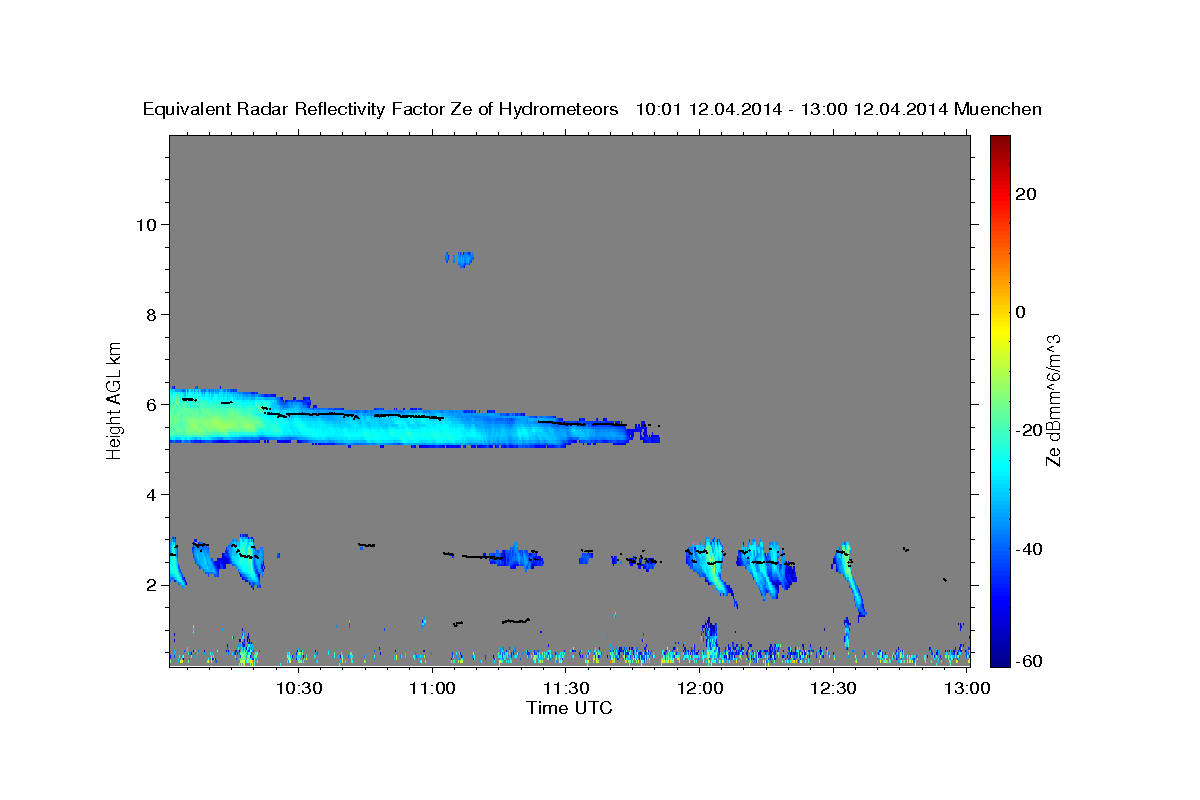Click the colorbar value label 20
1200x800 pixels.
[x=1026, y=194]
